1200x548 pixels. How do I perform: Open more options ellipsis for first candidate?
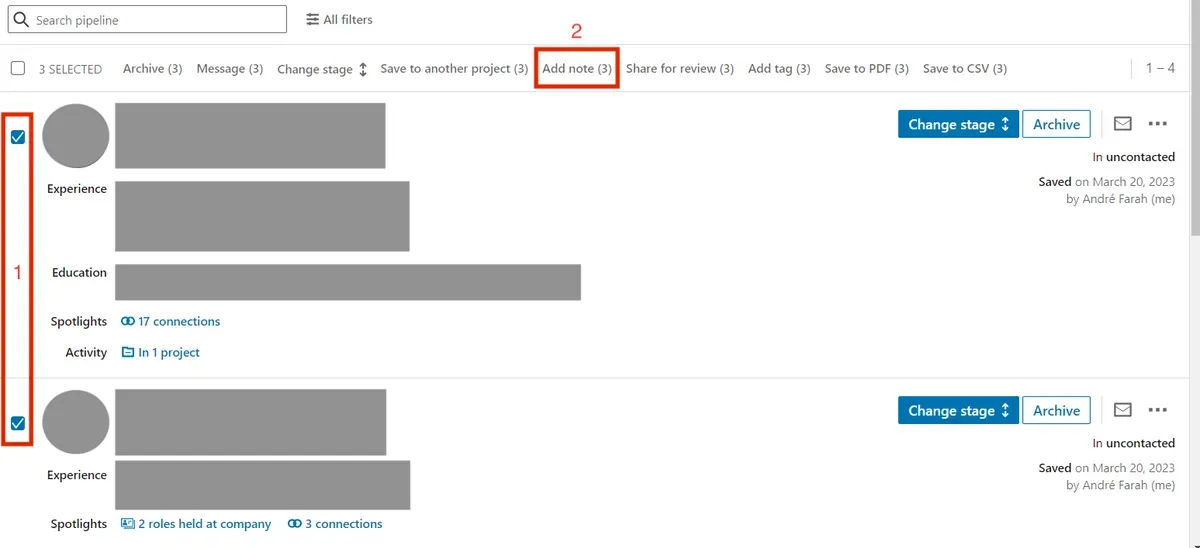click(x=1158, y=124)
